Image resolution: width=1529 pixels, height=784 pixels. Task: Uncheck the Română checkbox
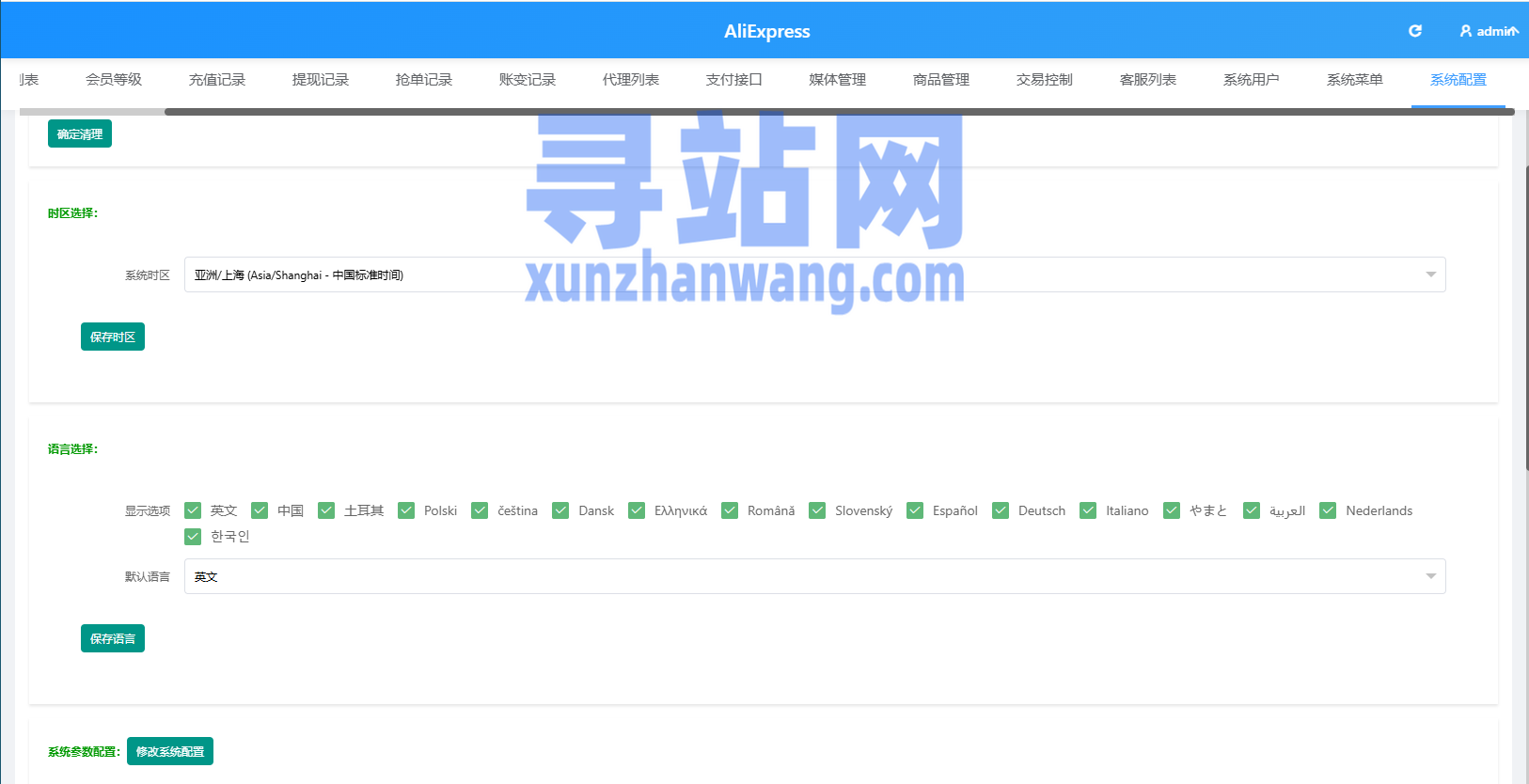point(730,510)
